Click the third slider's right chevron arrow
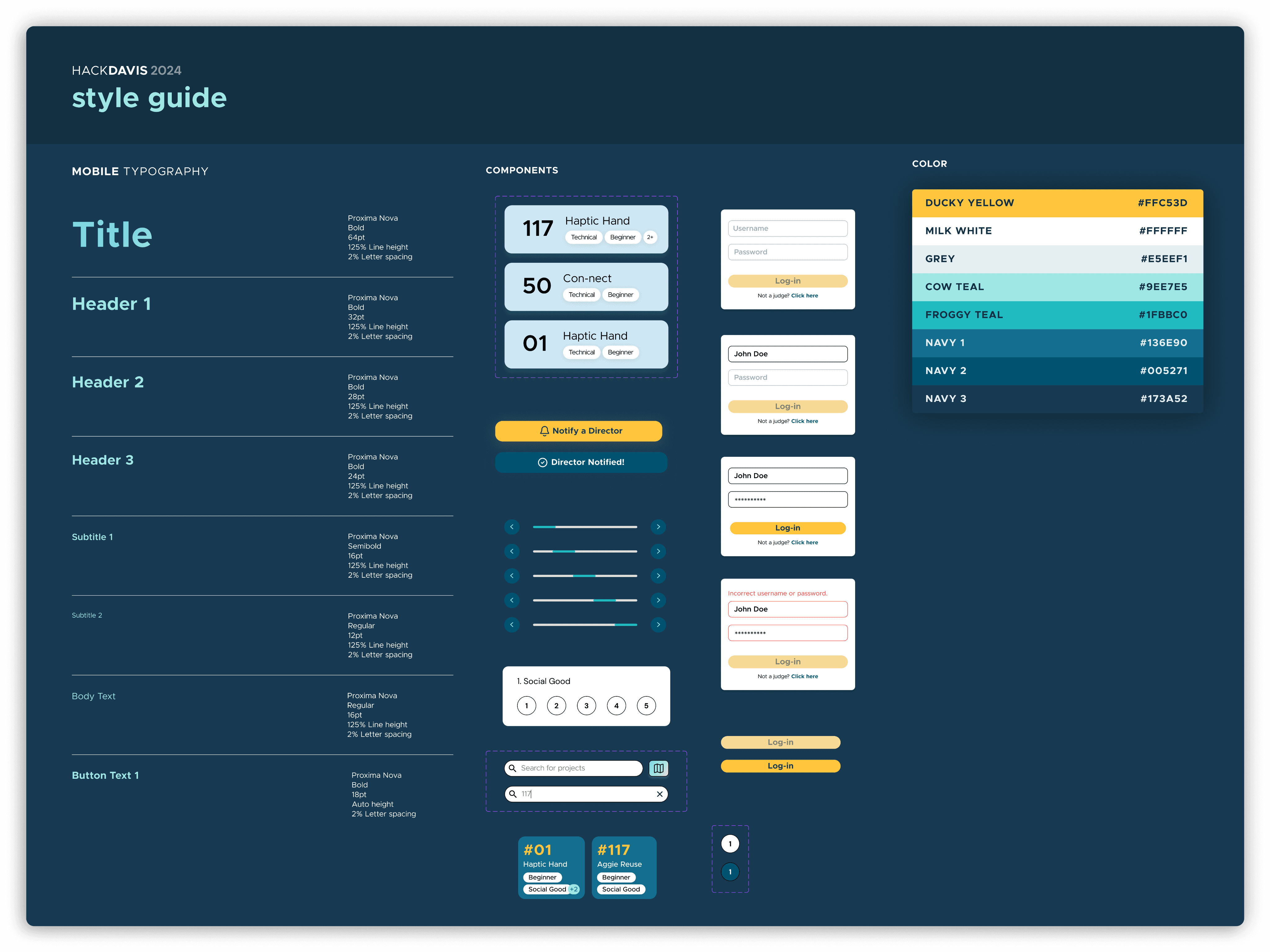1270x952 pixels. [x=658, y=575]
